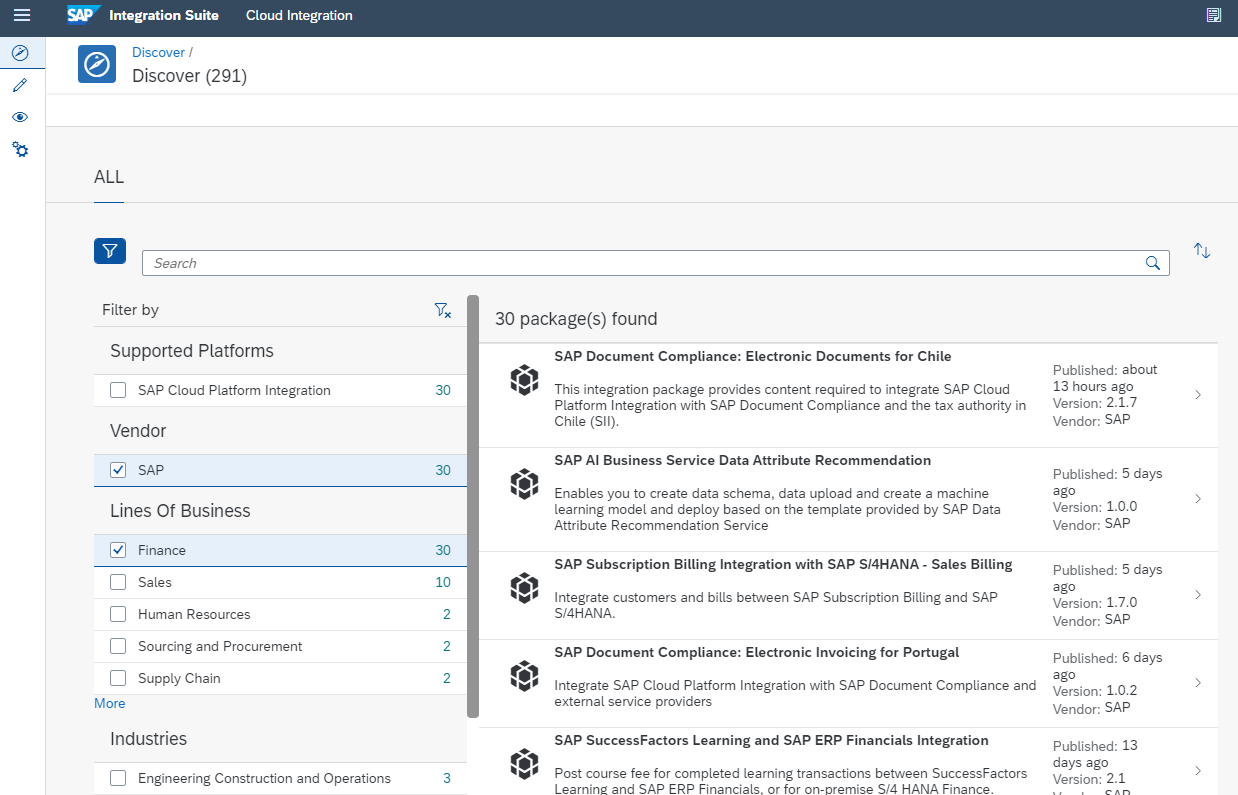The height and width of the screenshot is (795, 1238).
Task: Click Version: 1.7.0 text
Action: tap(1095, 603)
